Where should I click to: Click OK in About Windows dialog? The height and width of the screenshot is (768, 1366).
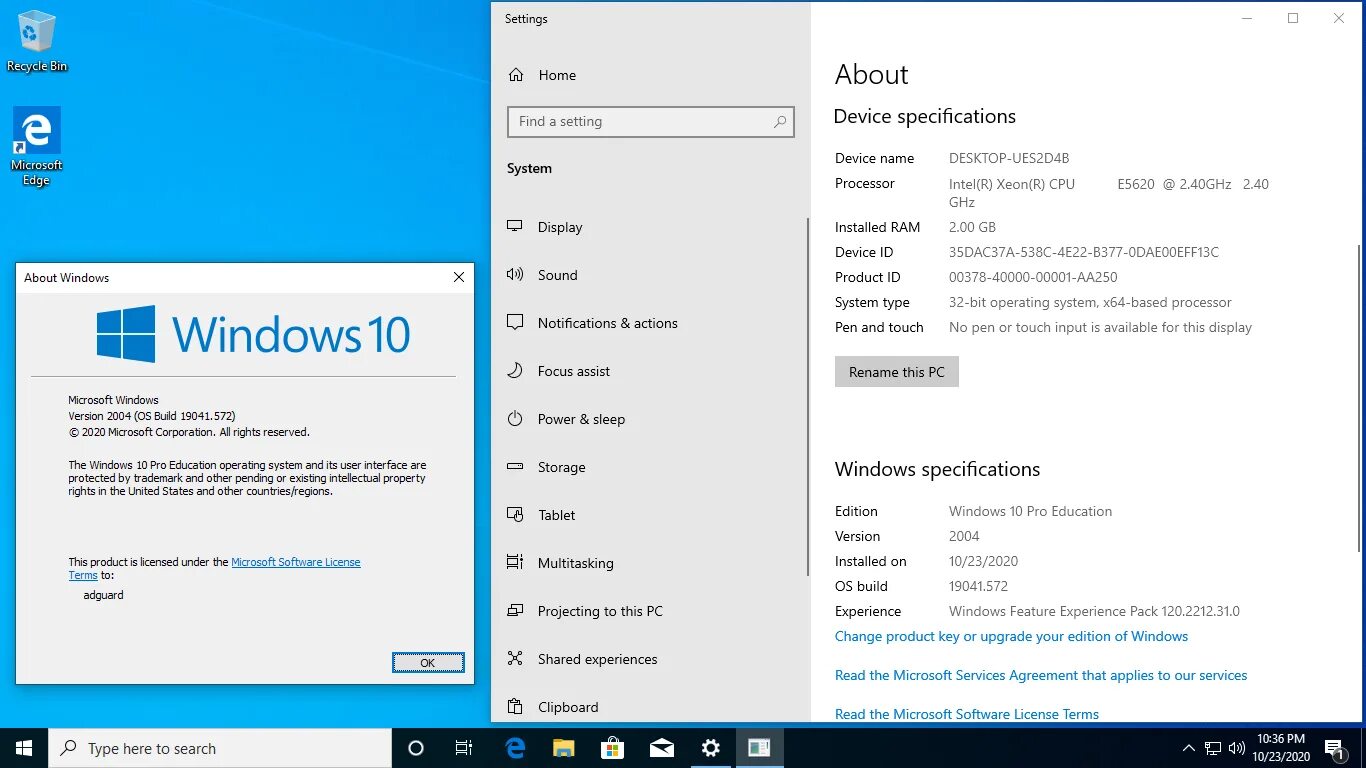(x=428, y=662)
